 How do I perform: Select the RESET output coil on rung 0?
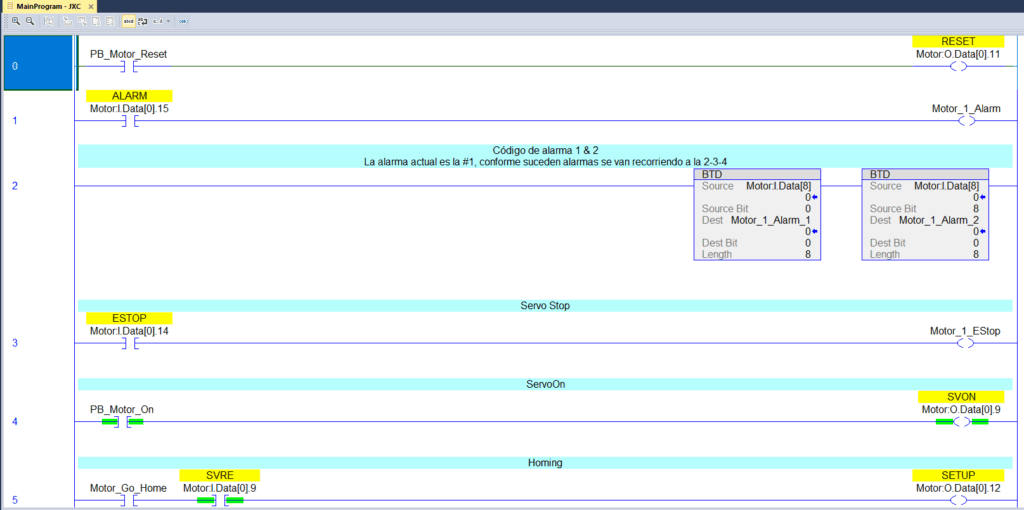[958, 67]
